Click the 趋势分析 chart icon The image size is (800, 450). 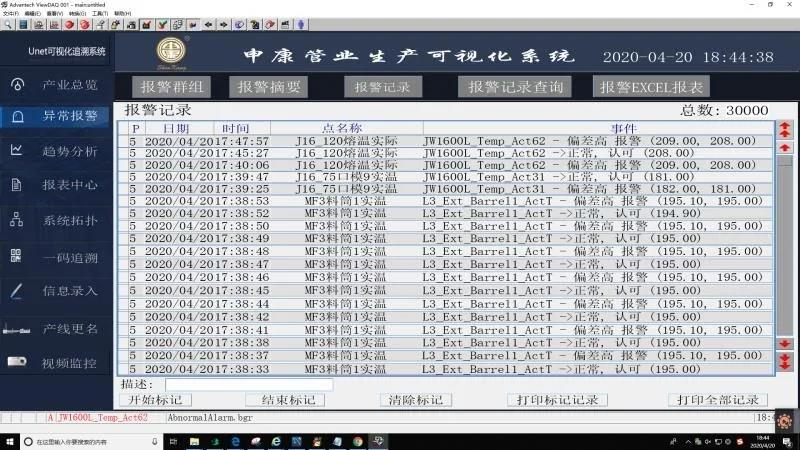coord(17,150)
